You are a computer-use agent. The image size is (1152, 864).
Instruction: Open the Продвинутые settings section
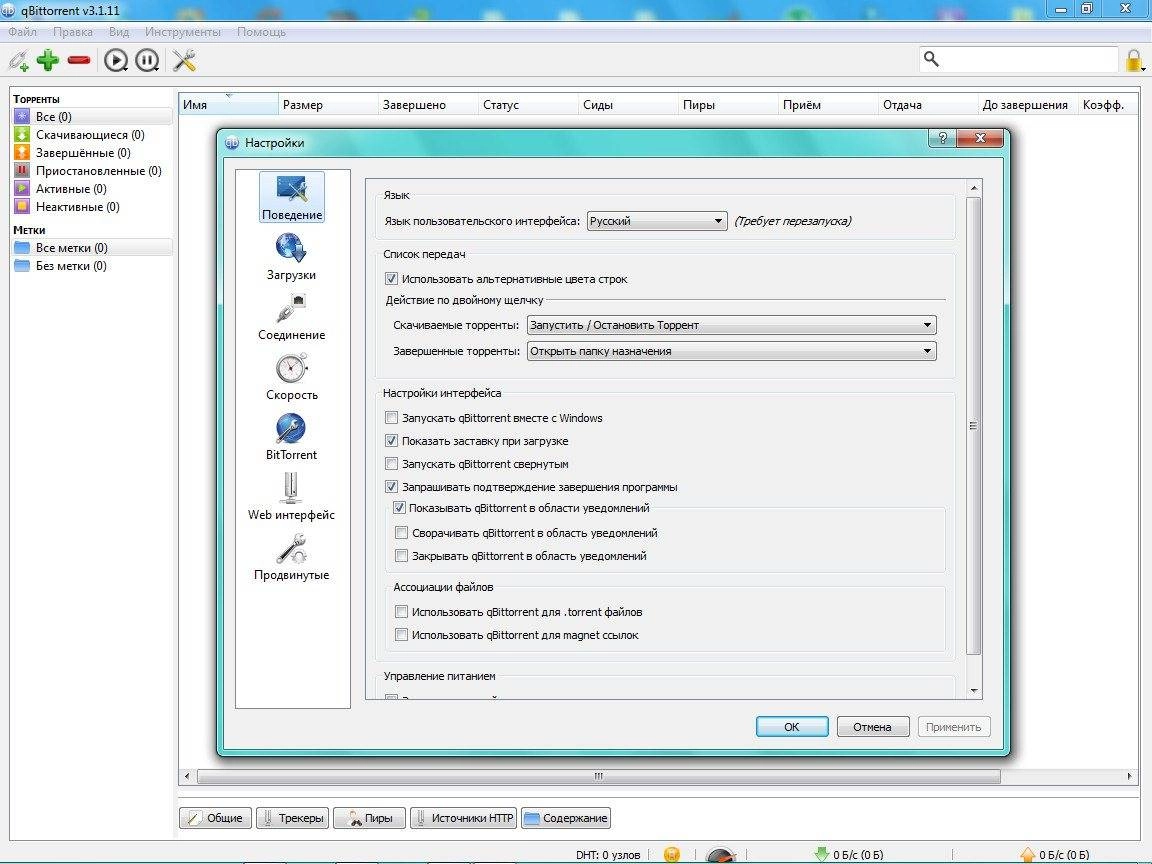click(x=292, y=557)
